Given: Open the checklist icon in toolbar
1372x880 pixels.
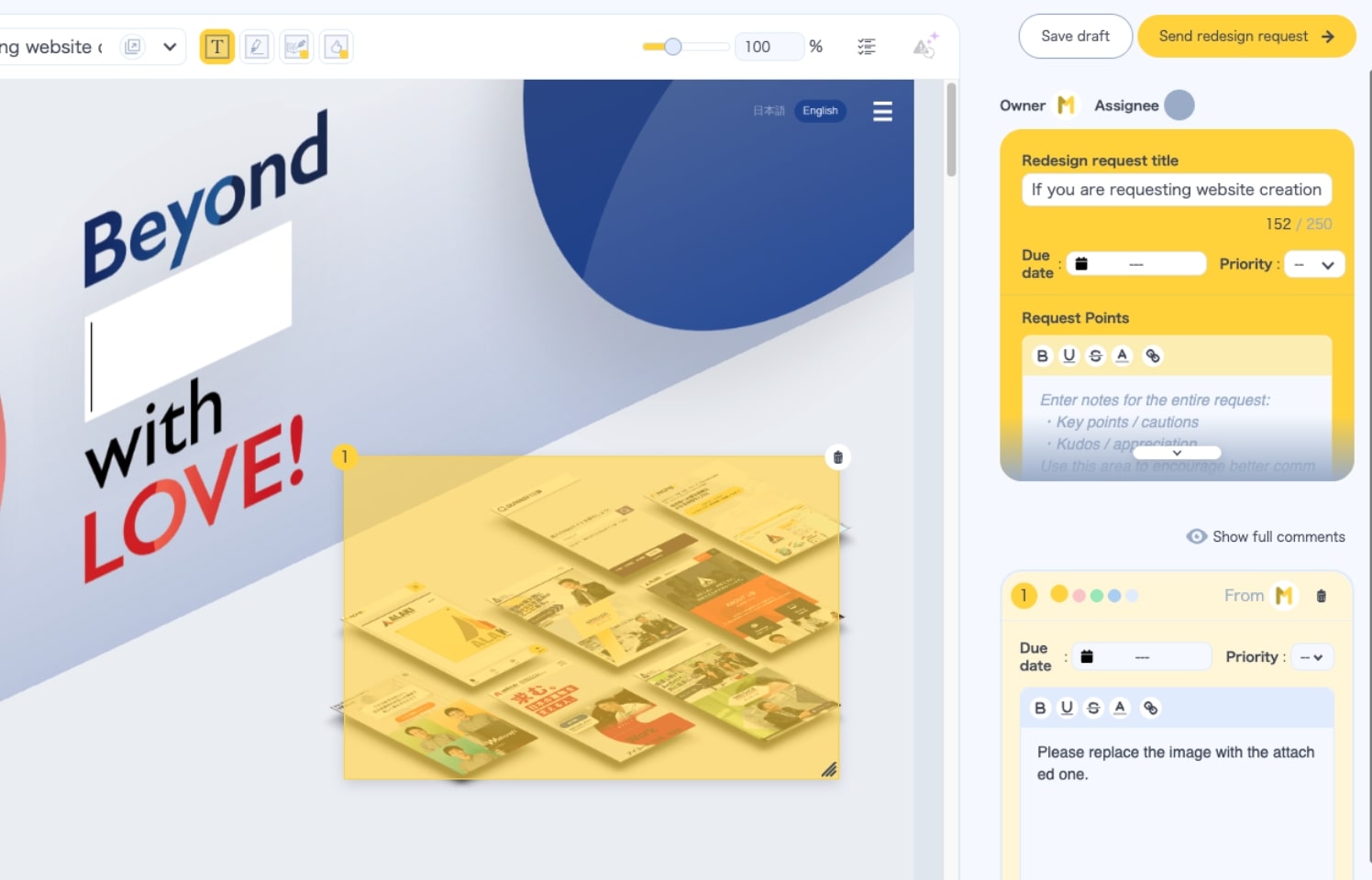Looking at the screenshot, I should click(x=867, y=47).
